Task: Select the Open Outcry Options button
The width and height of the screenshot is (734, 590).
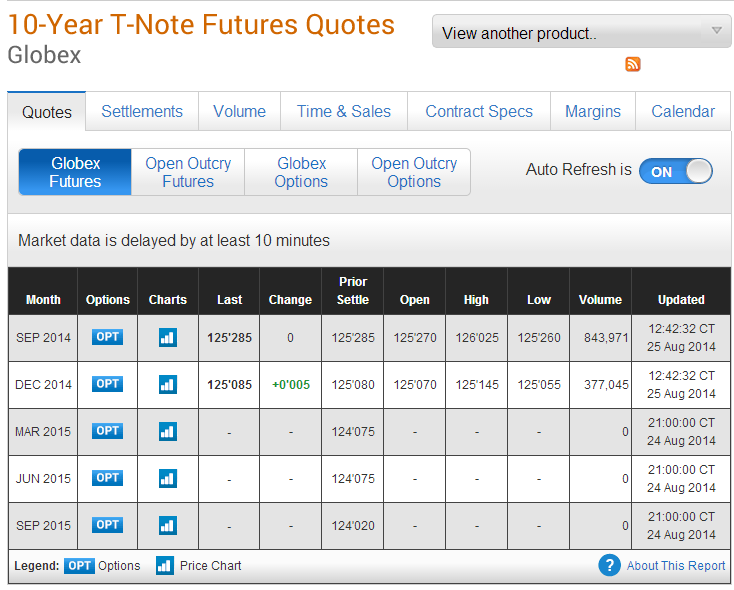Action: 414,172
